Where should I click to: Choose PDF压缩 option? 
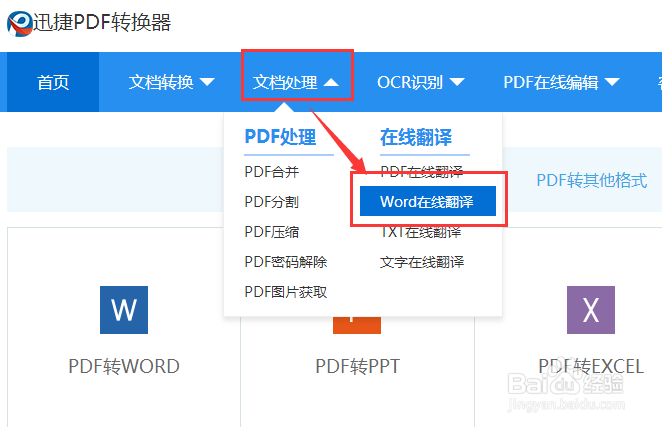(271, 231)
